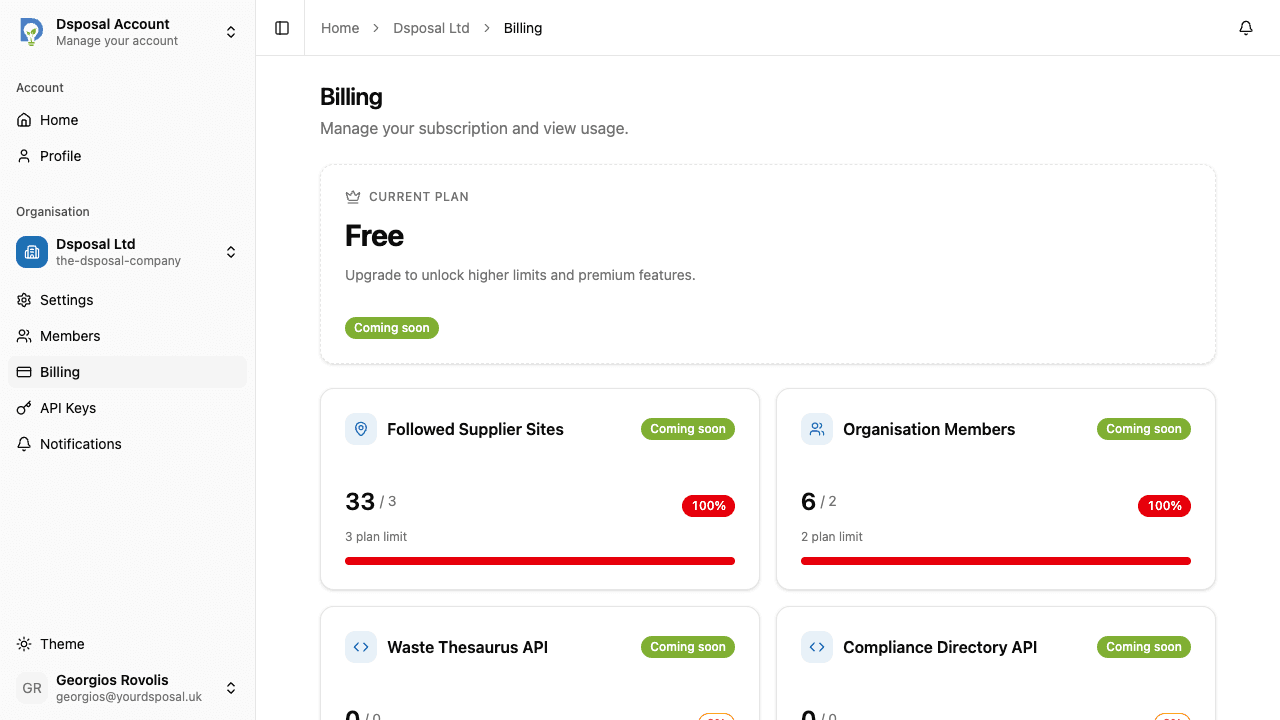
Task: Click the Followed Supplier Sites progress bar
Action: click(x=540, y=561)
